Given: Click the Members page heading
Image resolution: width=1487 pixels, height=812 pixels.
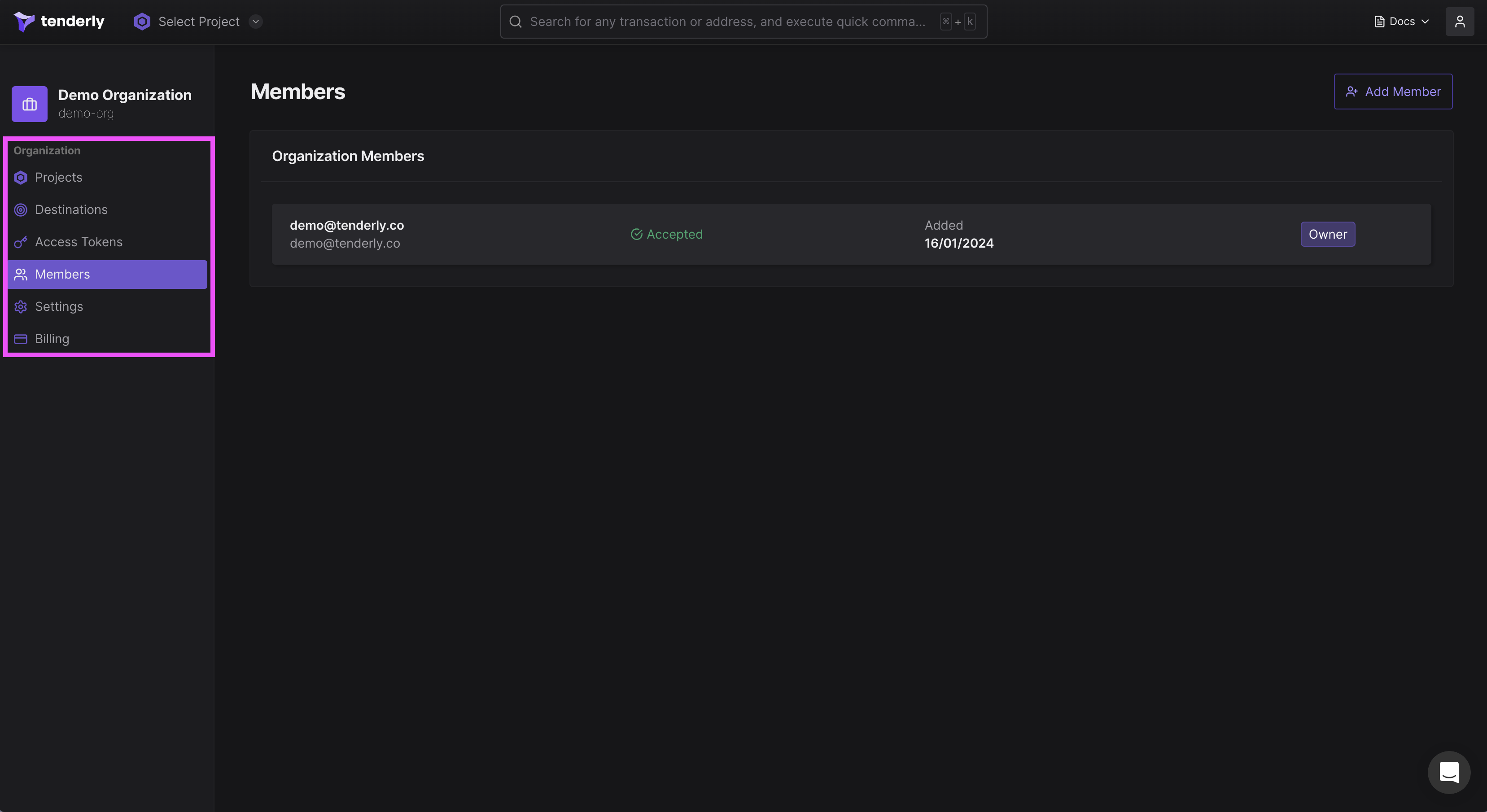Looking at the screenshot, I should click(298, 92).
